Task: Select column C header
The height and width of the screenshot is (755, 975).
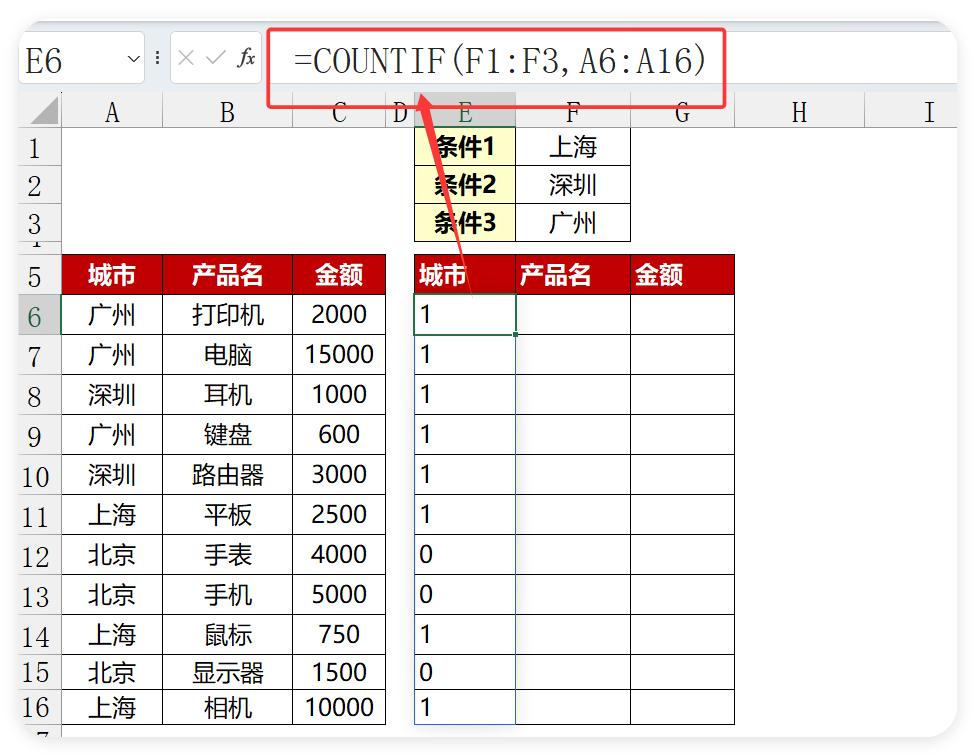Action: (339, 112)
